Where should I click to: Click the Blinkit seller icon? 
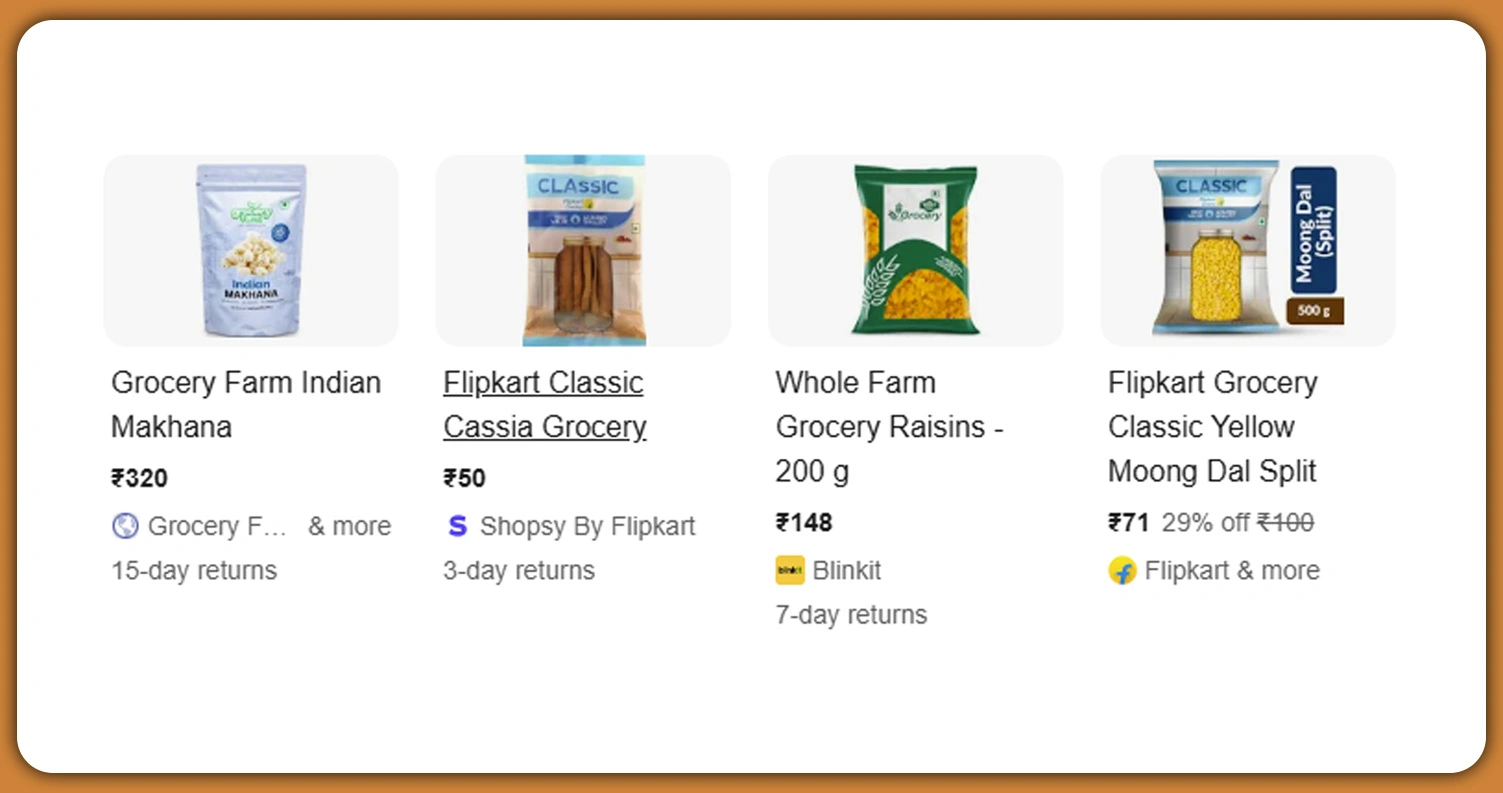tap(789, 570)
